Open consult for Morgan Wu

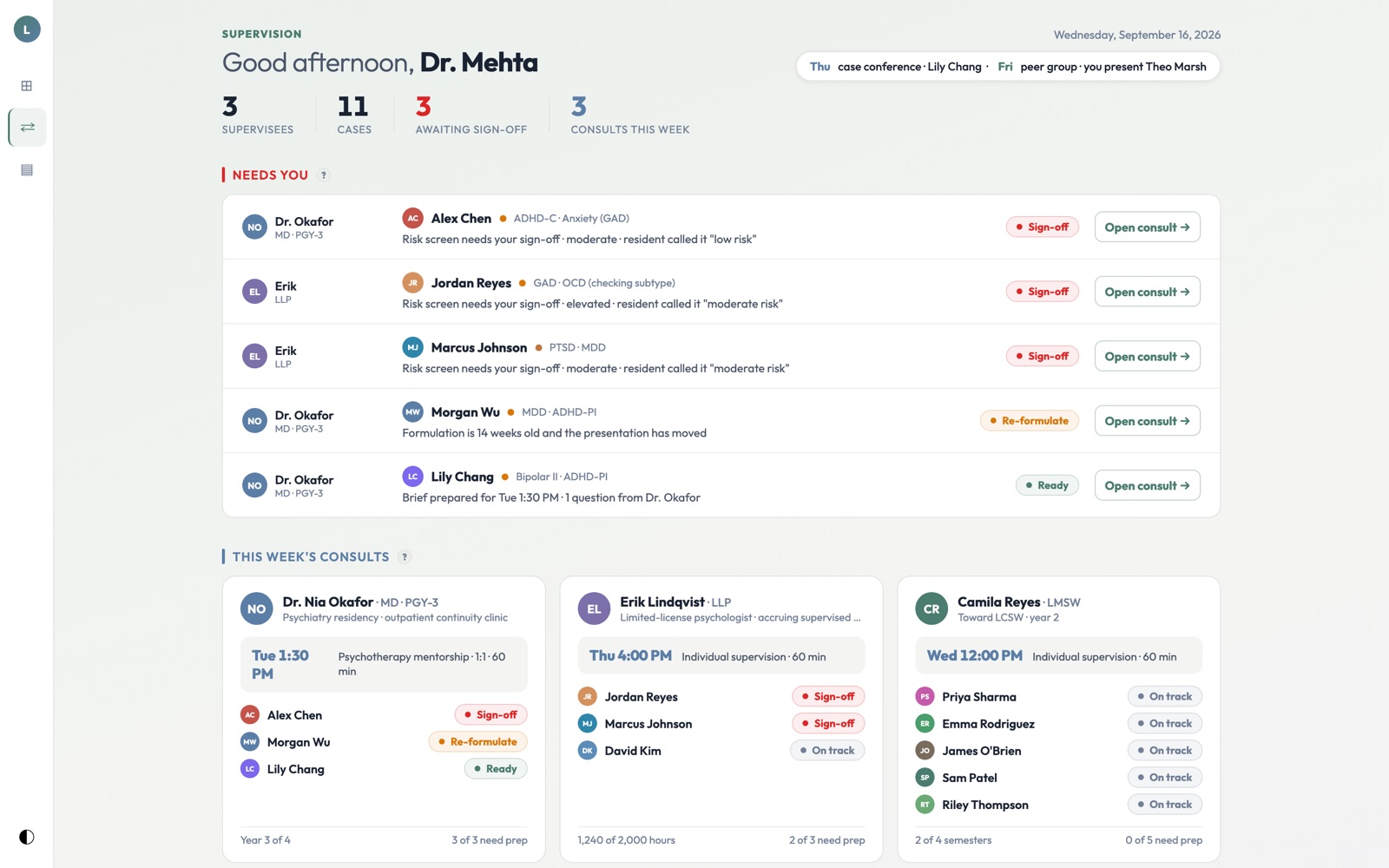tap(1147, 421)
